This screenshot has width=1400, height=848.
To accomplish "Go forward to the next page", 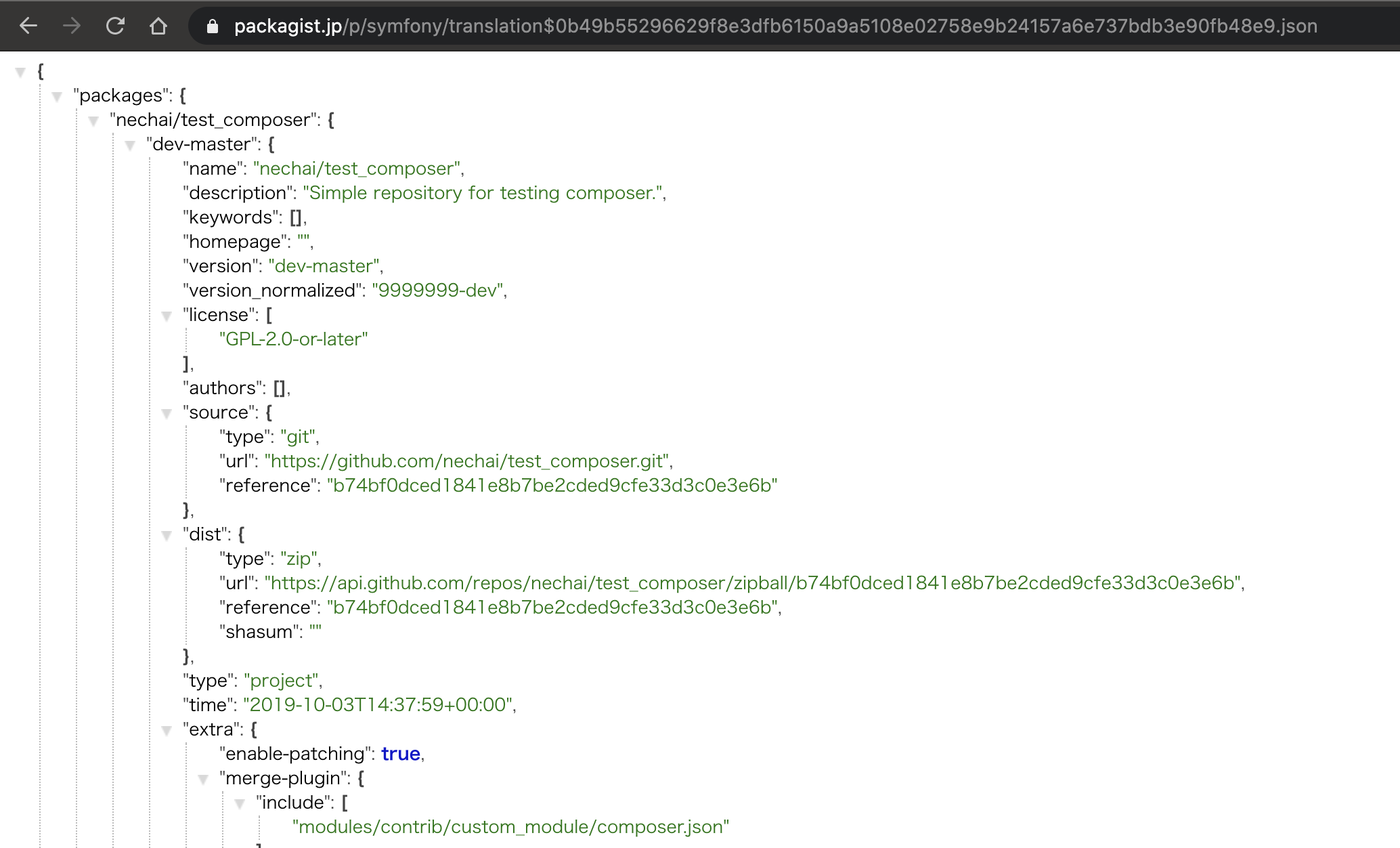I will pyautogui.click(x=72, y=26).
